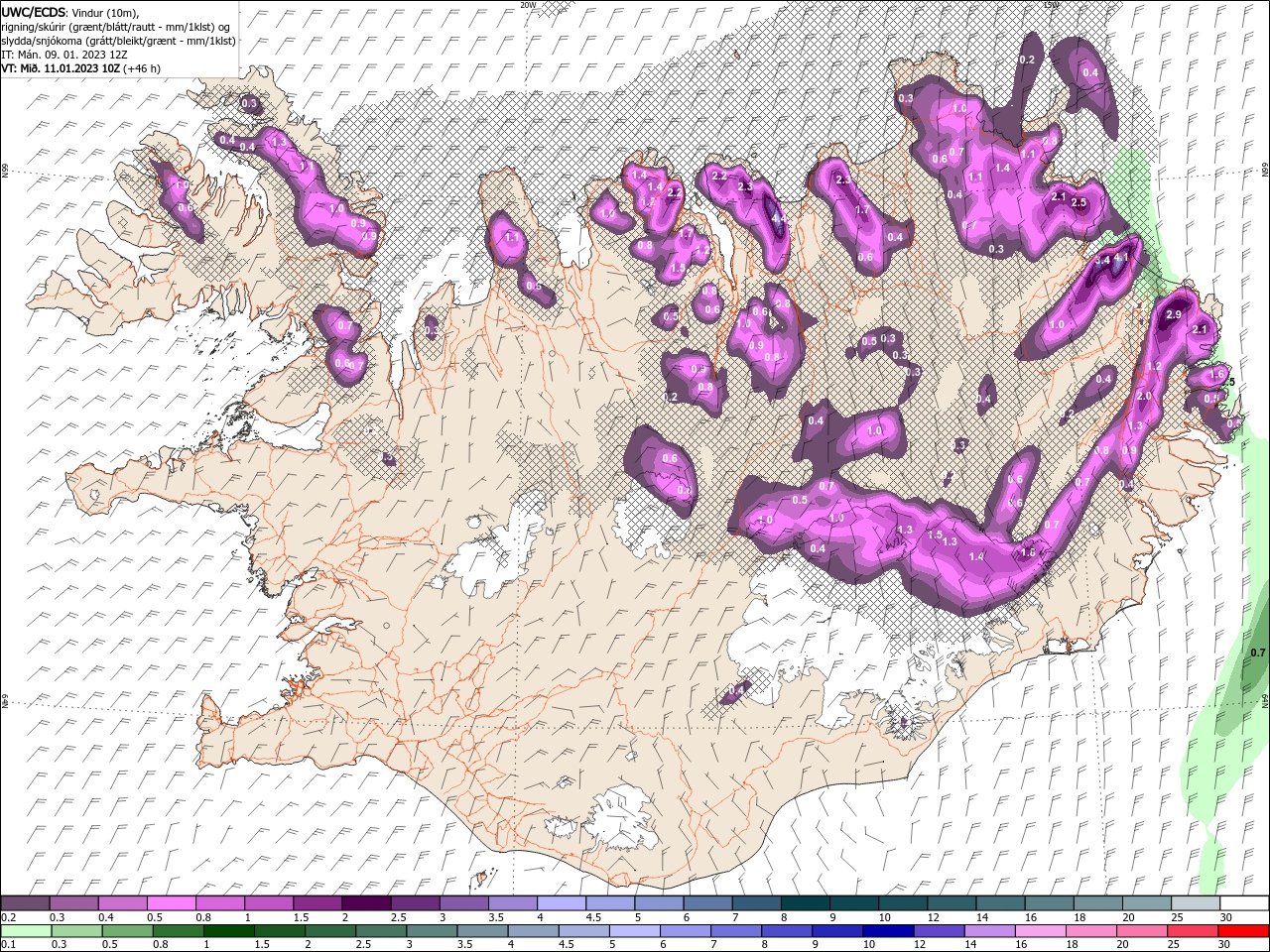The image size is (1270, 952).
Task: Pick the white snow swatch above the 30 label
Action: click(1244, 903)
